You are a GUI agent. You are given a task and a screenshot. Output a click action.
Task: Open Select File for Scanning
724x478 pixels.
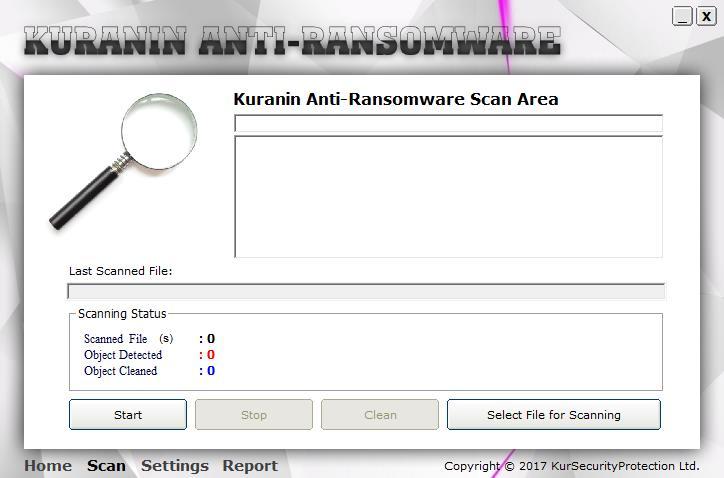(x=554, y=415)
